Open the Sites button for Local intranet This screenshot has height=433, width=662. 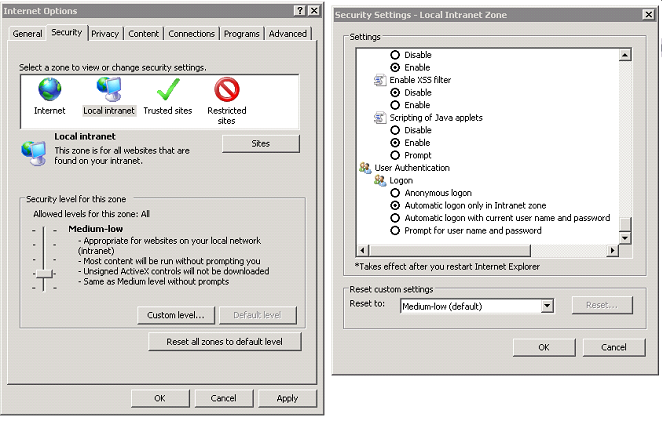[x=261, y=144]
